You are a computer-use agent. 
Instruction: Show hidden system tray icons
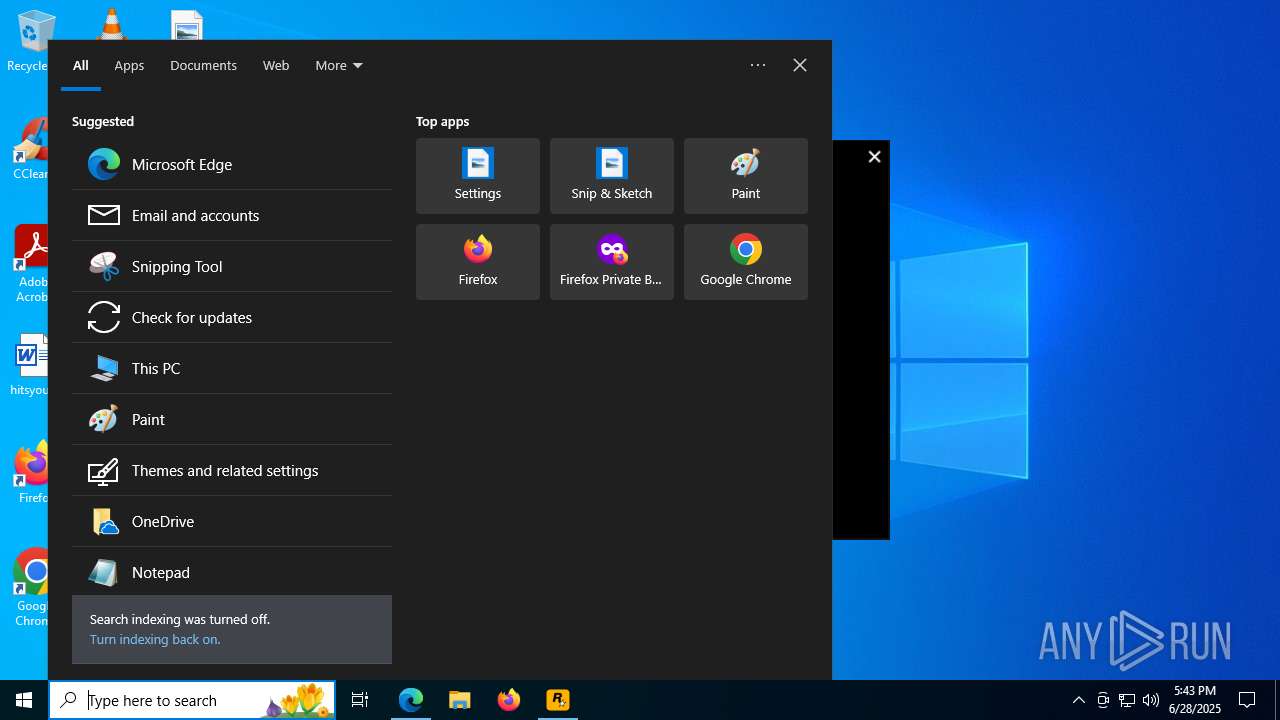pos(1079,700)
